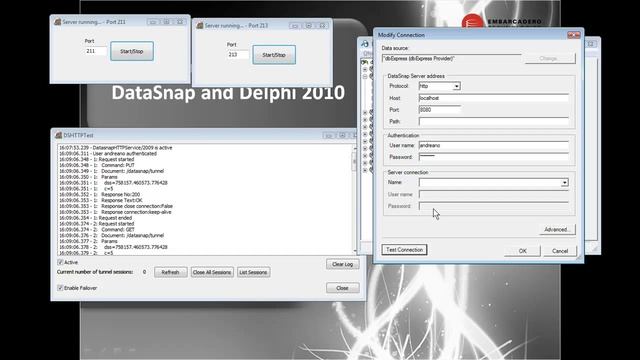
Task: Click Start/Stop in the Port 213 server window
Action: 274,55
